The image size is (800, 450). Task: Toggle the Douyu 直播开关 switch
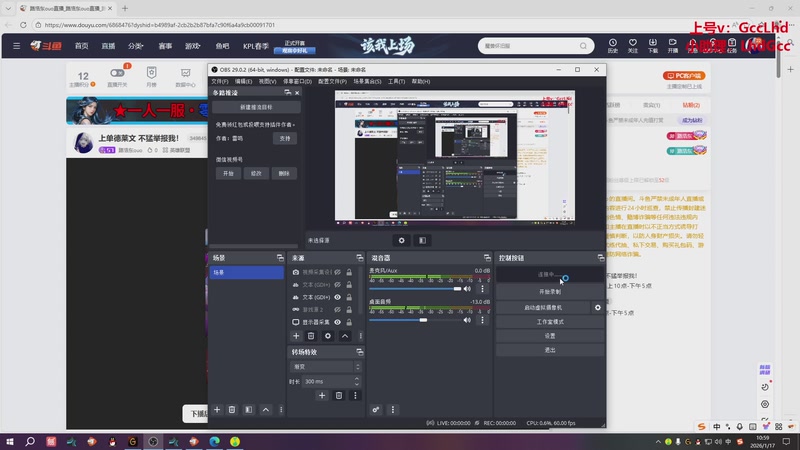tap(117, 73)
